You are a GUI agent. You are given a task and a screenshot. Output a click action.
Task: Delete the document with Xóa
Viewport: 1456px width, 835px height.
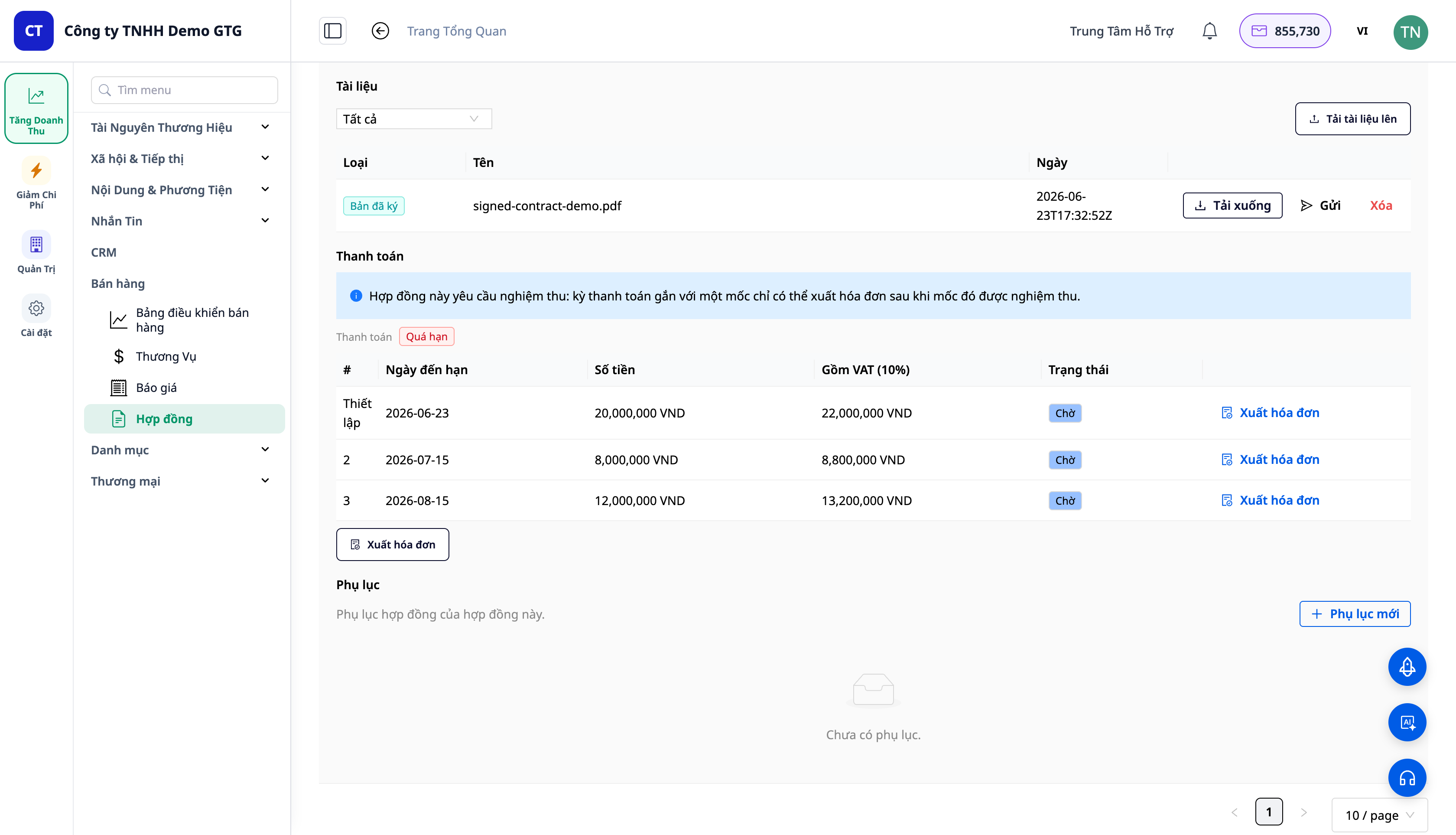tap(1381, 205)
